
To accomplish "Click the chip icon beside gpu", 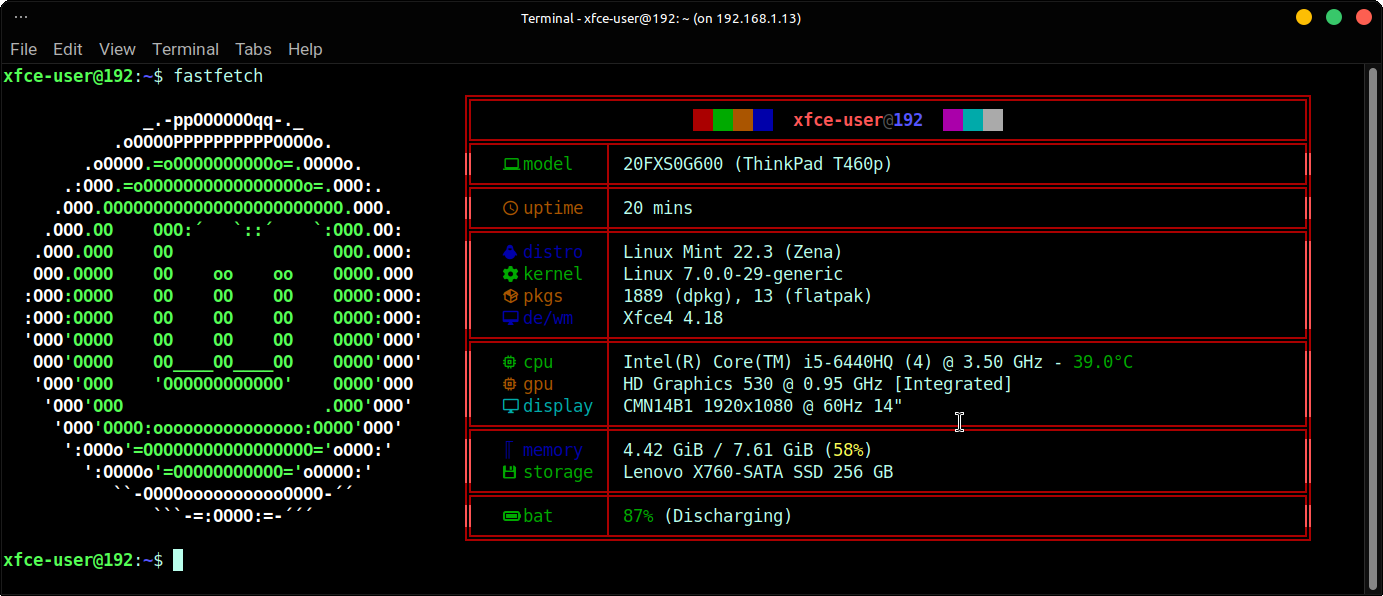I will (511, 384).
